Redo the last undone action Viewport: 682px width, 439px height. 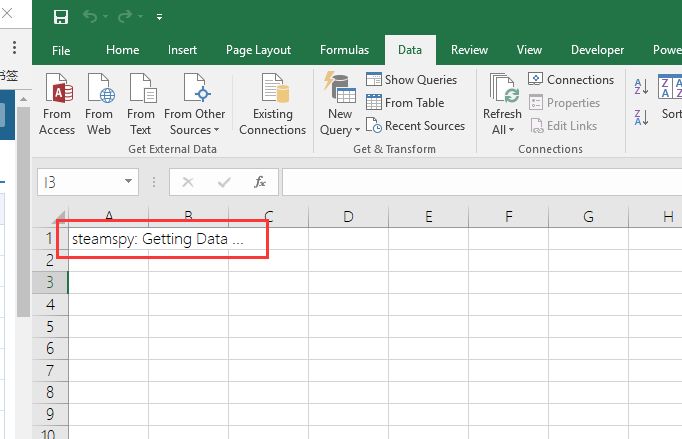click(125, 17)
